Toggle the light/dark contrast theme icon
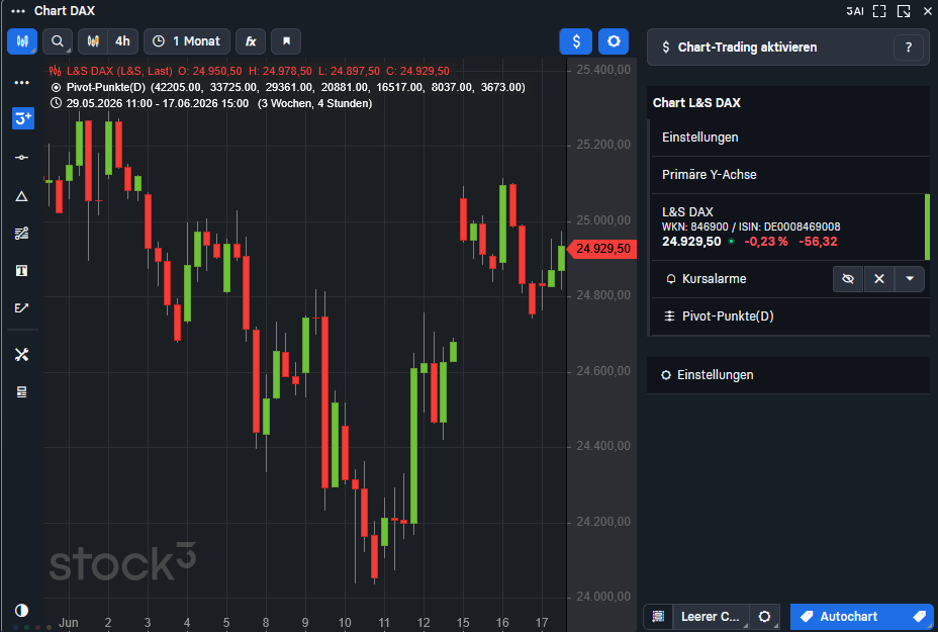 [22, 610]
